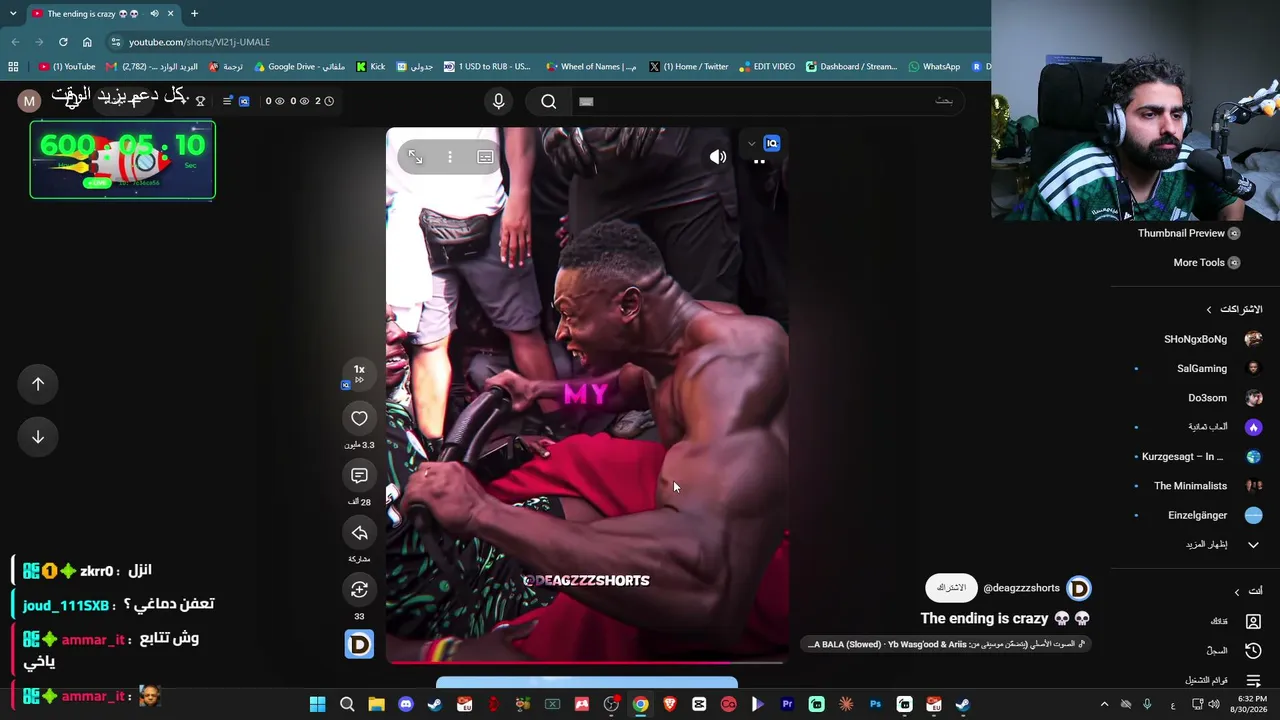Open the M account avatar menu
The image size is (1280, 720).
coord(29,101)
